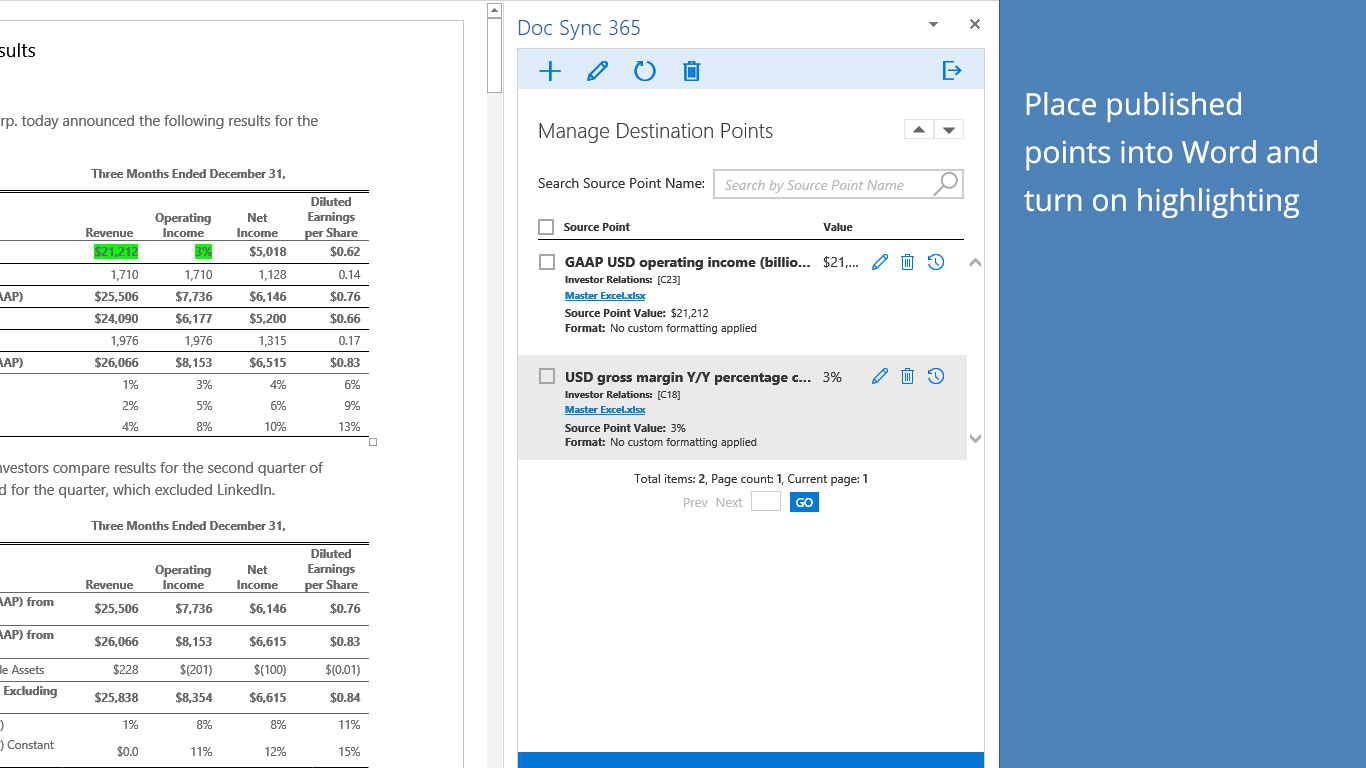1366x768 pixels.
Task: Edit the USD gross margin Y/Y point
Action: [880, 376]
